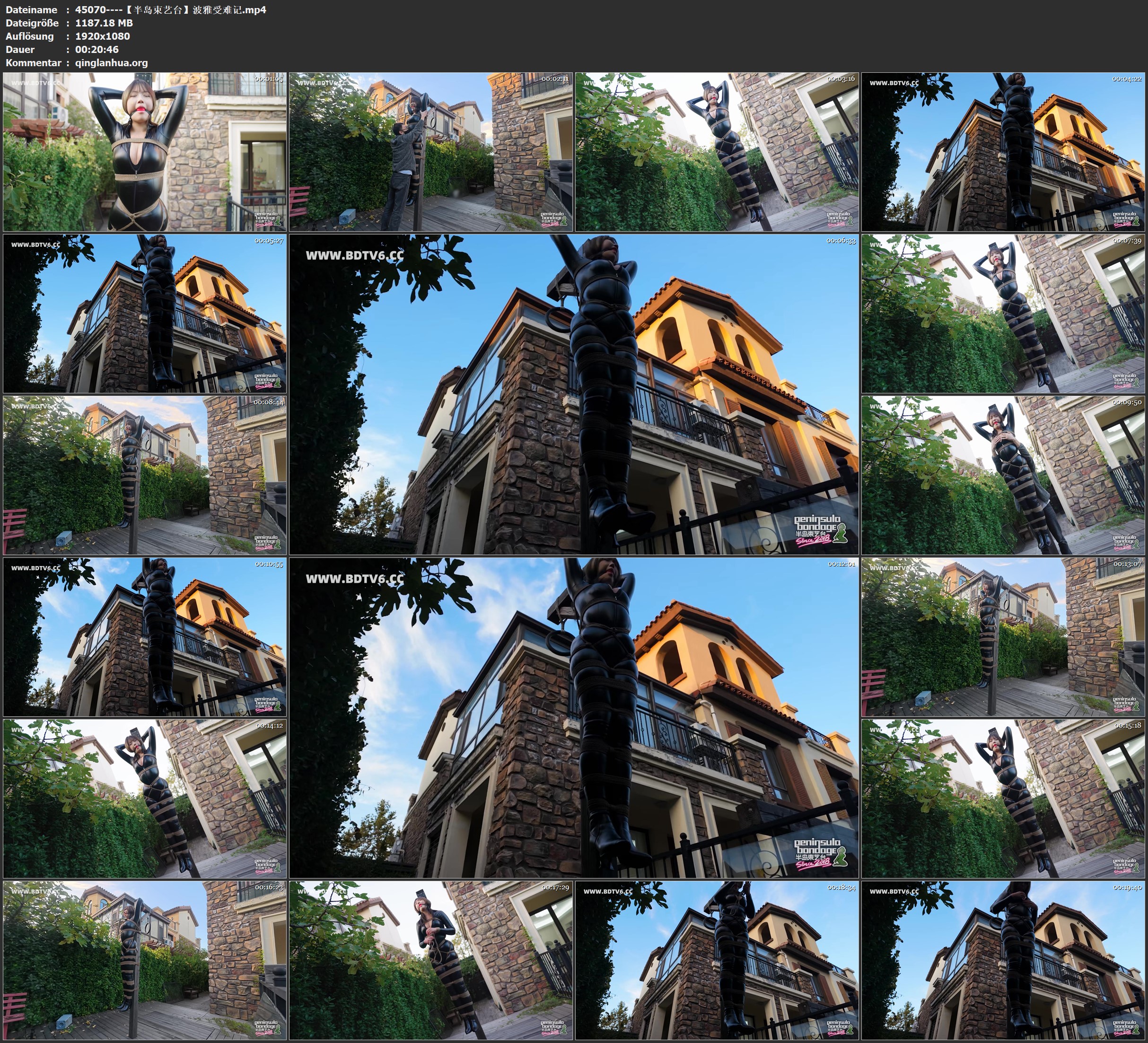
Task: Click the 00:04:22 frame thumbnail
Action: [1003, 151]
